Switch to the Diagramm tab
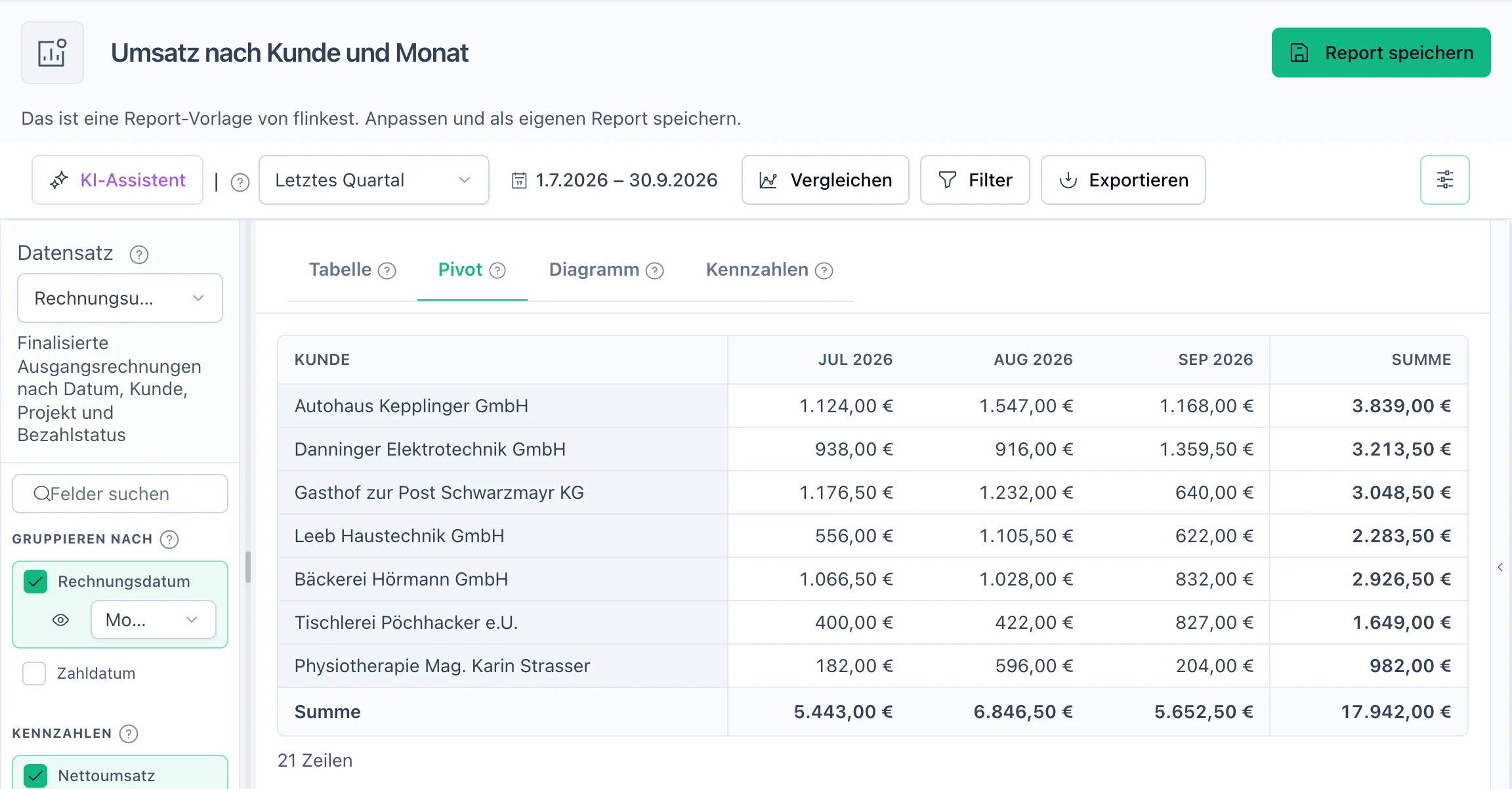This screenshot has height=789, width=1512. 594,270
